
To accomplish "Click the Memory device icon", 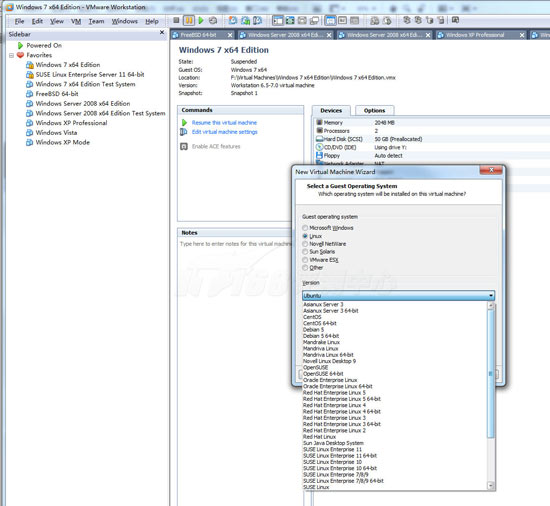I will click(319, 122).
